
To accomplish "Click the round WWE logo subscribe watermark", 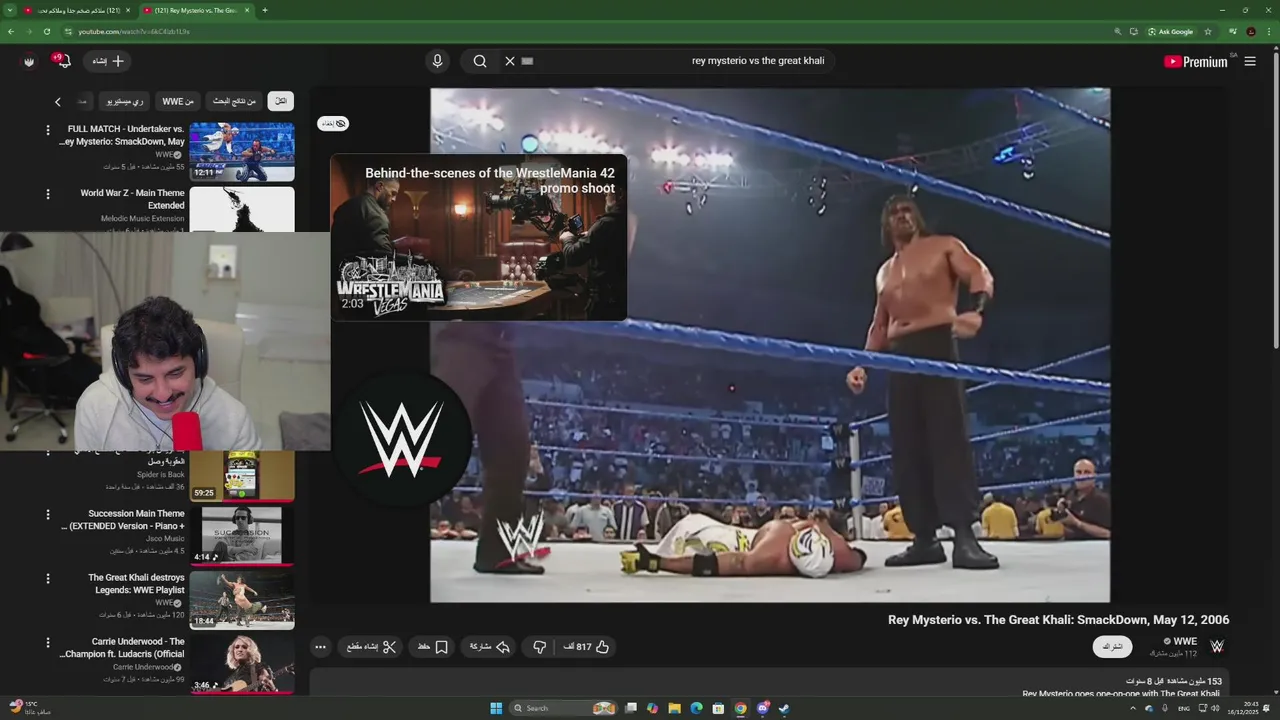I will click(x=402, y=438).
